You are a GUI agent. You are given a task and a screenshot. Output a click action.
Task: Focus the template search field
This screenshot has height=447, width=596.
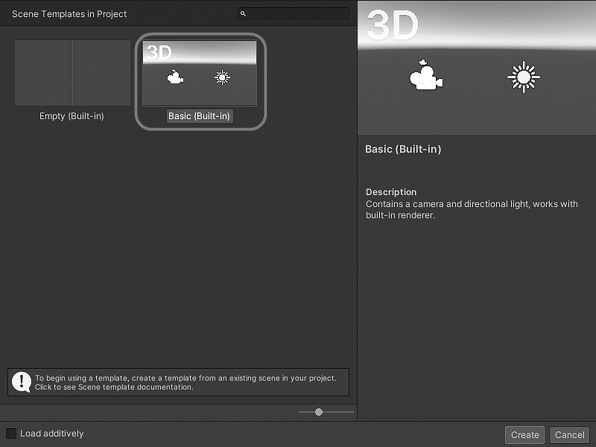coord(293,14)
